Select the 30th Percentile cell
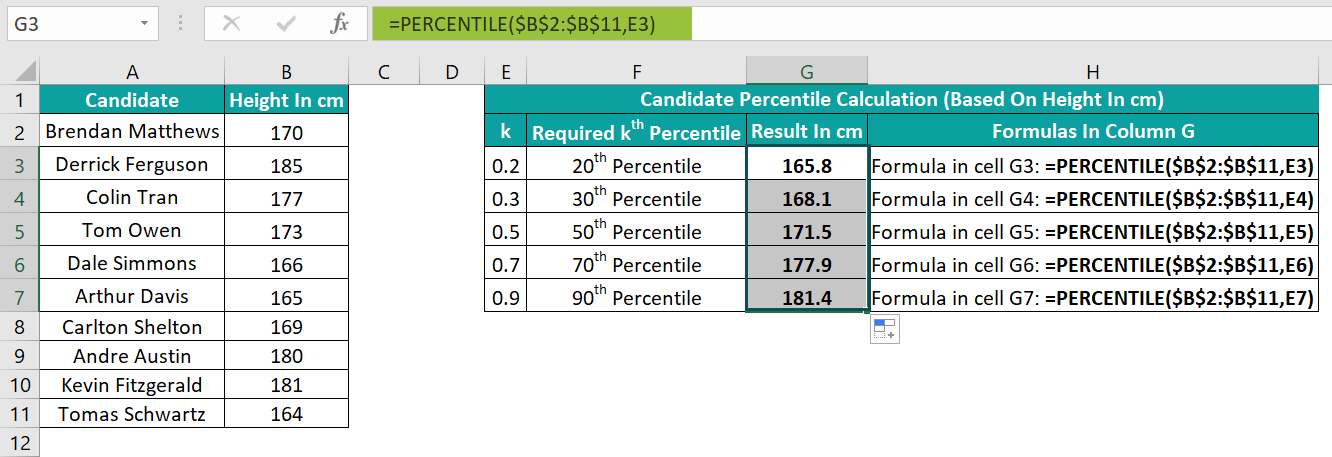Viewport: 1332px width, 457px height. (x=637, y=198)
